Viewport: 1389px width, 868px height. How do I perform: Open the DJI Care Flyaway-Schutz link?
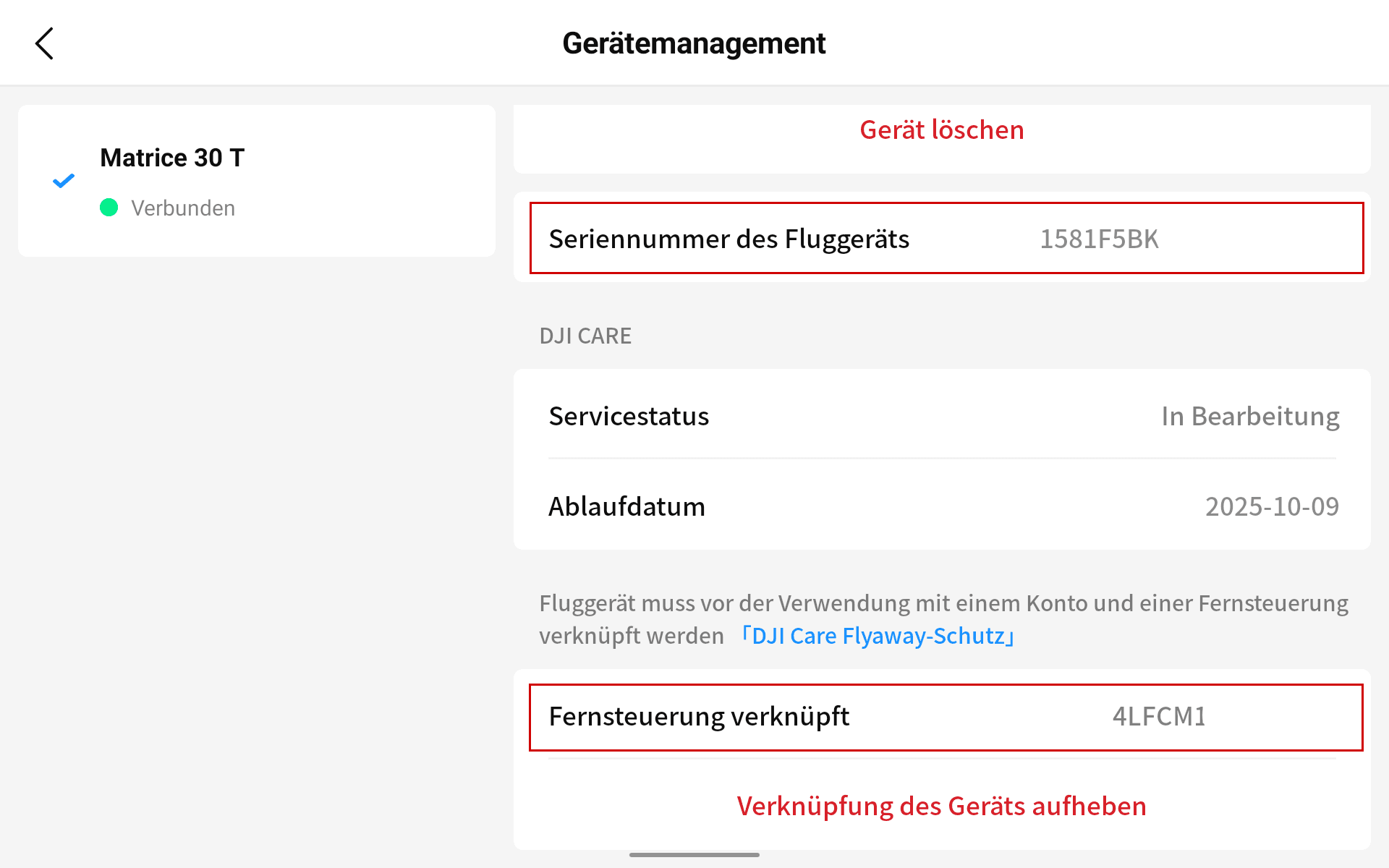(x=878, y=636)
